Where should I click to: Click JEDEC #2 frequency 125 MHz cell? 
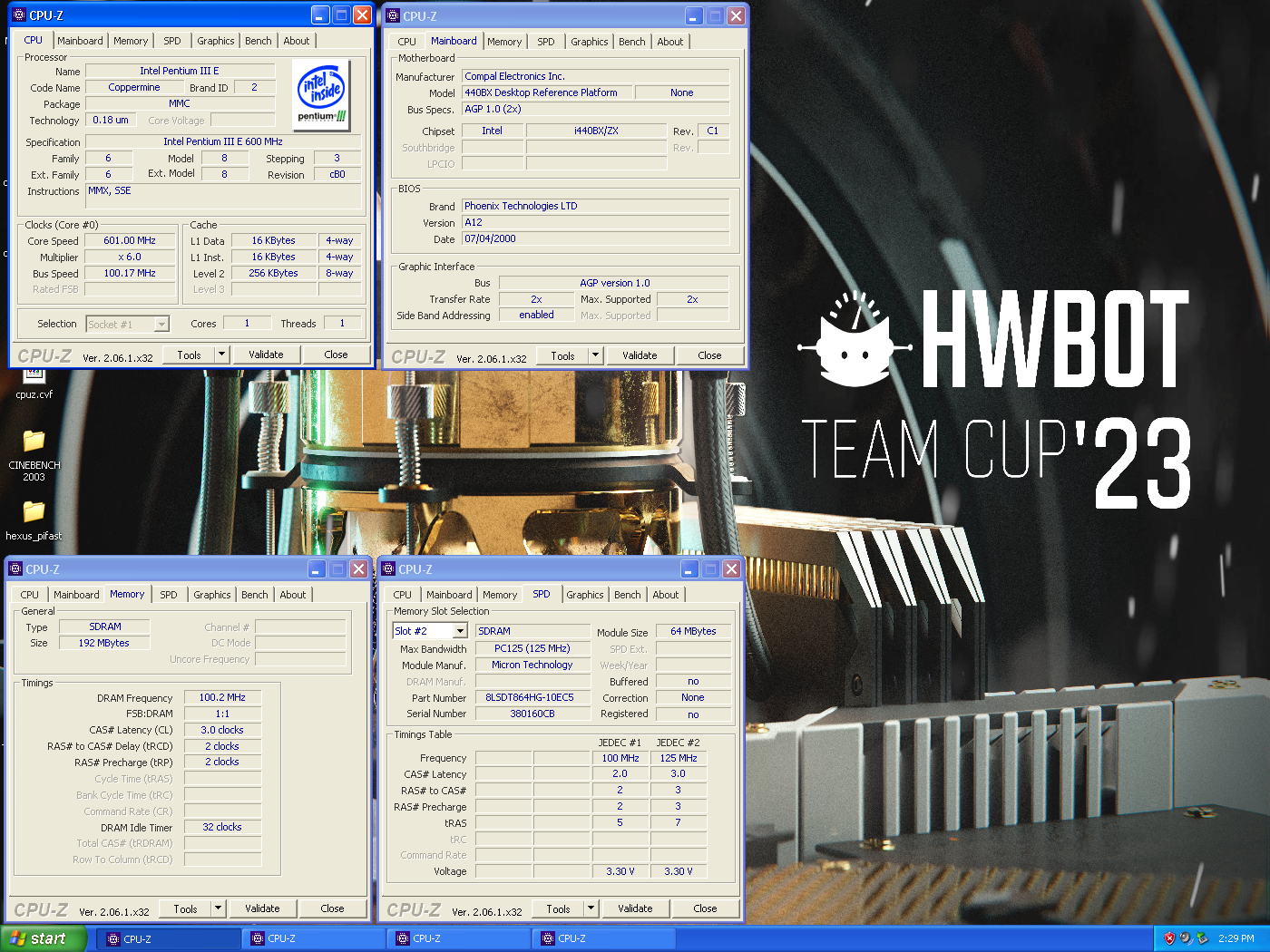pos(679,758)
